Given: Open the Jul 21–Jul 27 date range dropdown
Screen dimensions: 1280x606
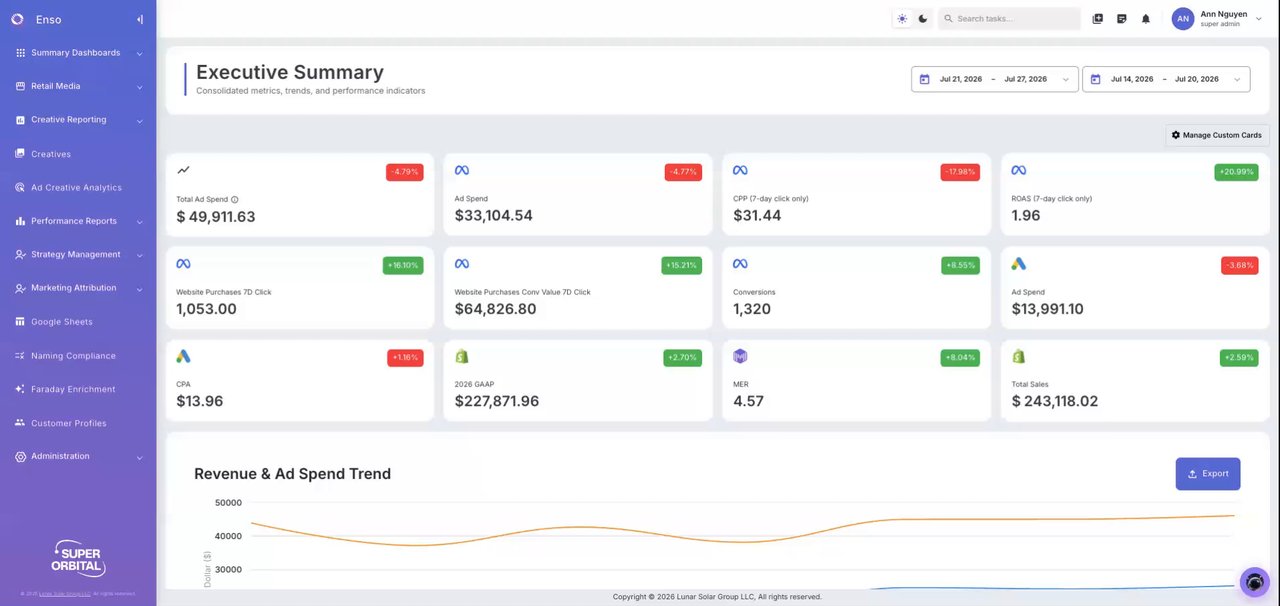Looking at the screenshot, I should [x=994, y=79].
